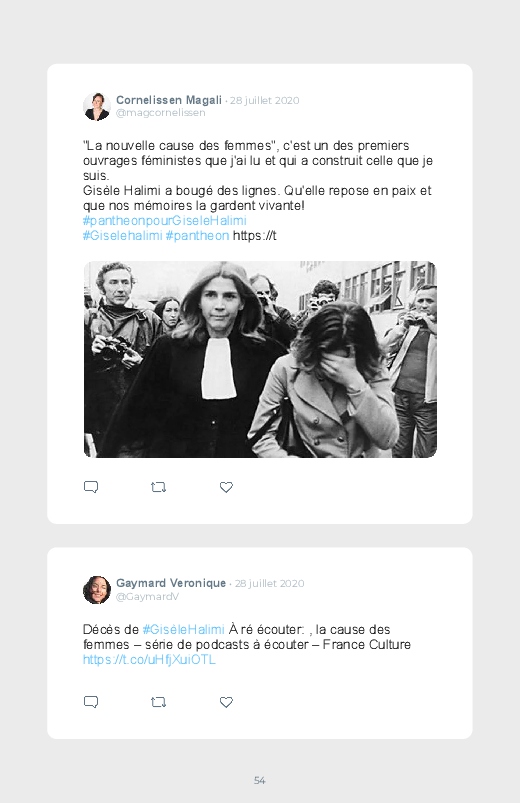Like the Cornelissen Magali tweet
Image resolution: width=520 pixels, height=803 pixels.
pos(226,487)
